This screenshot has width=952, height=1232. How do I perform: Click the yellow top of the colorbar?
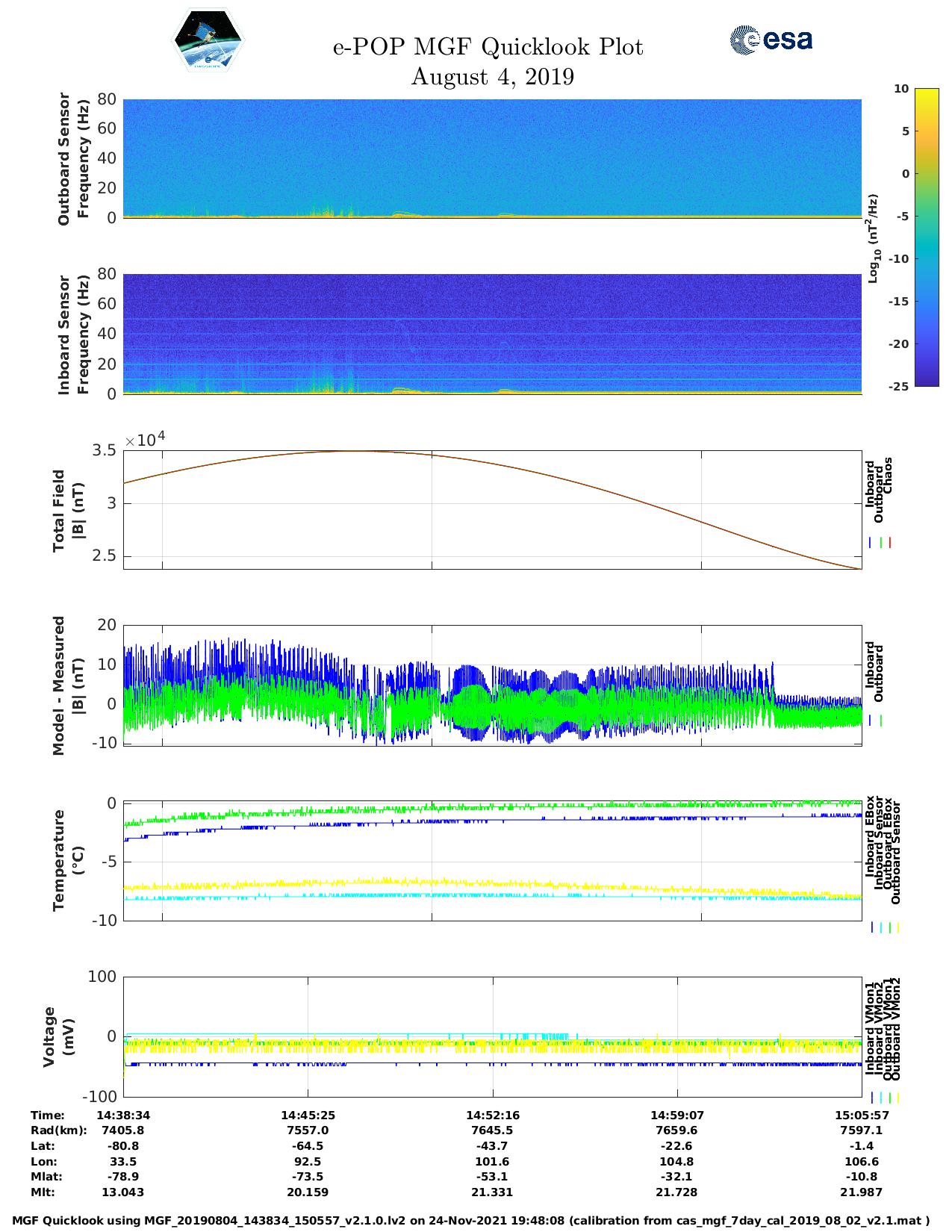(x=927, y=93)
